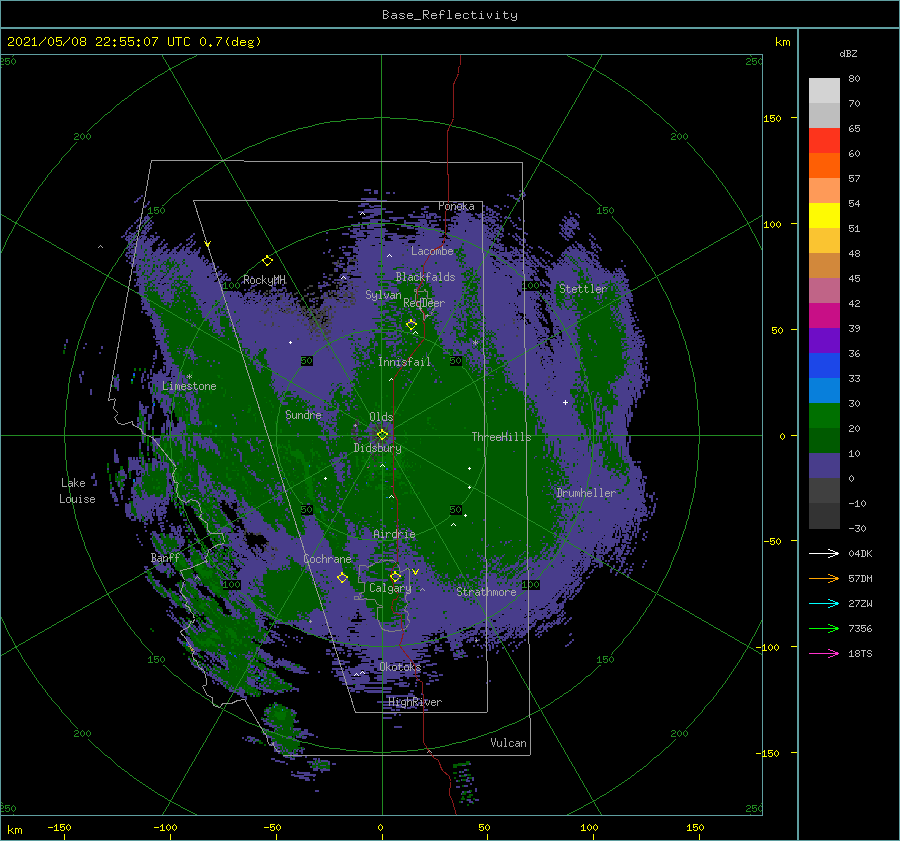This screenshot has width=900, height=841.
Task: Click the Lake Louise label on map
Action: (x=77, y=491)
